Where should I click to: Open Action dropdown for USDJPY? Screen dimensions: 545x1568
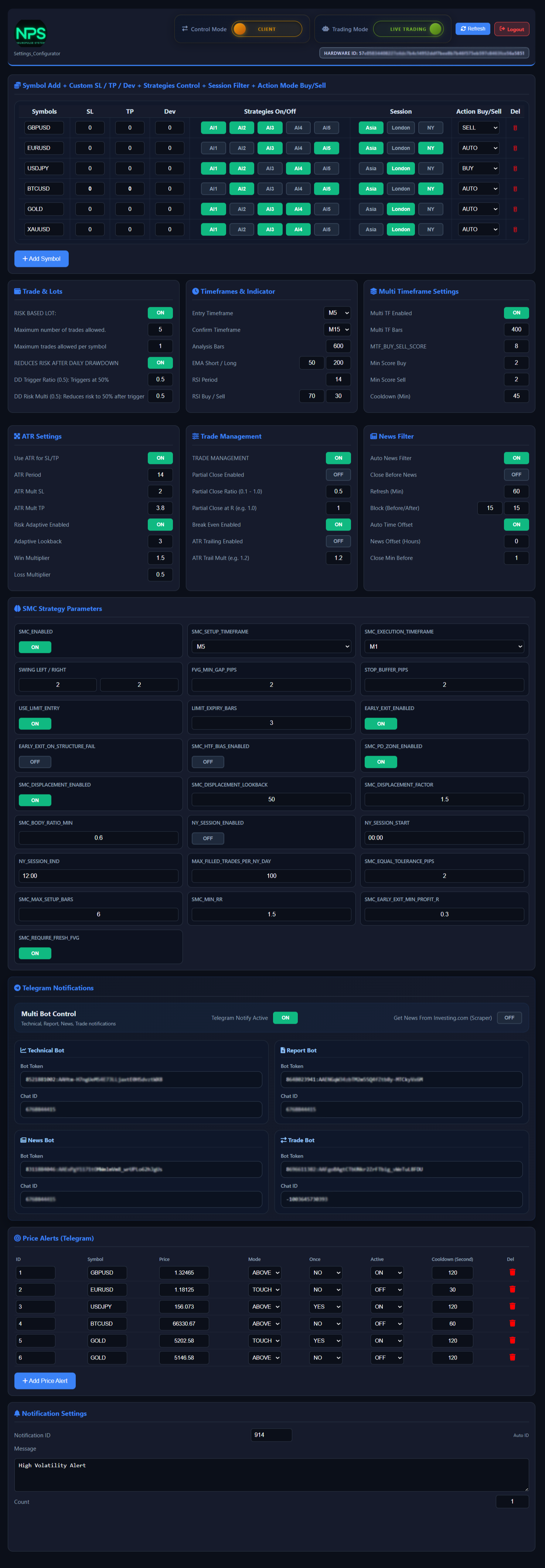pos(479,169)
